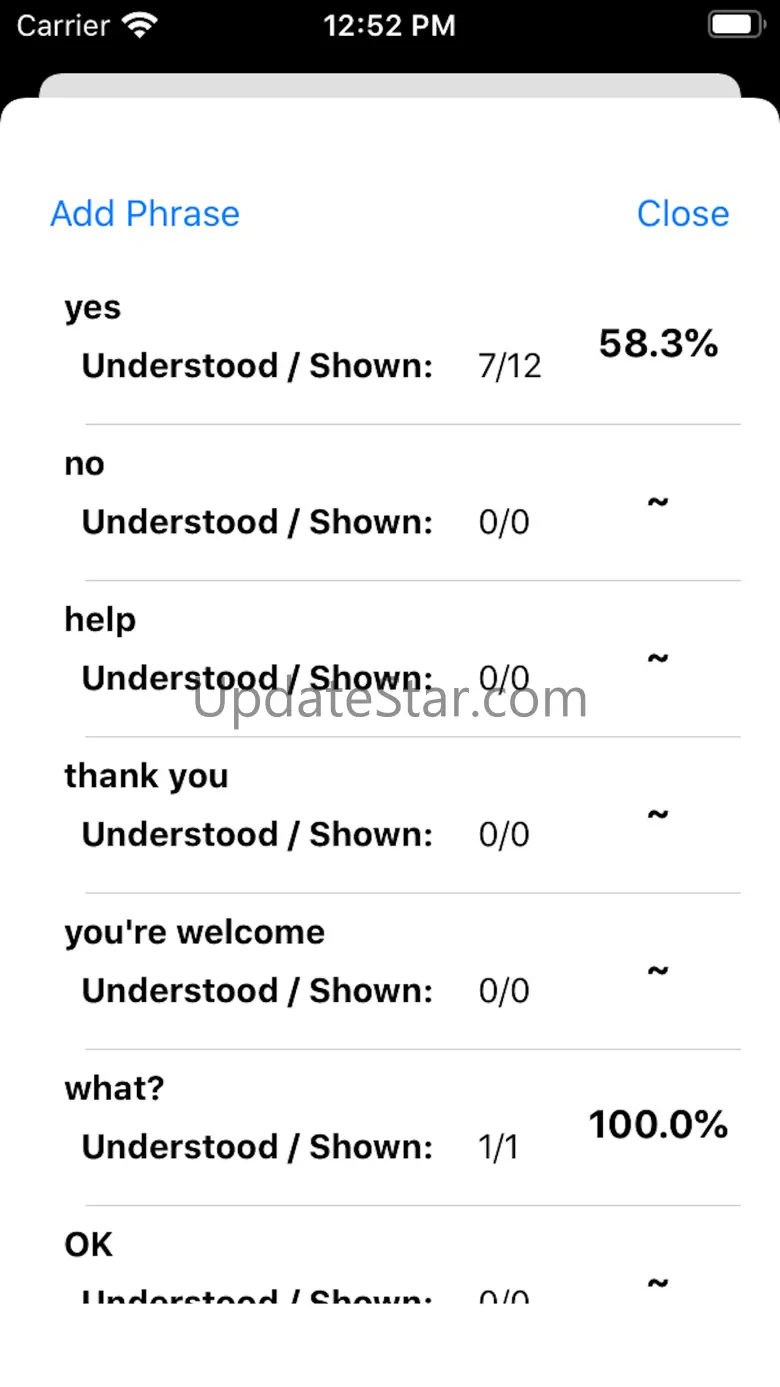780x1387 pixels.
Task: Select the 'yes' phrase row
Action: tap(390, 346)
